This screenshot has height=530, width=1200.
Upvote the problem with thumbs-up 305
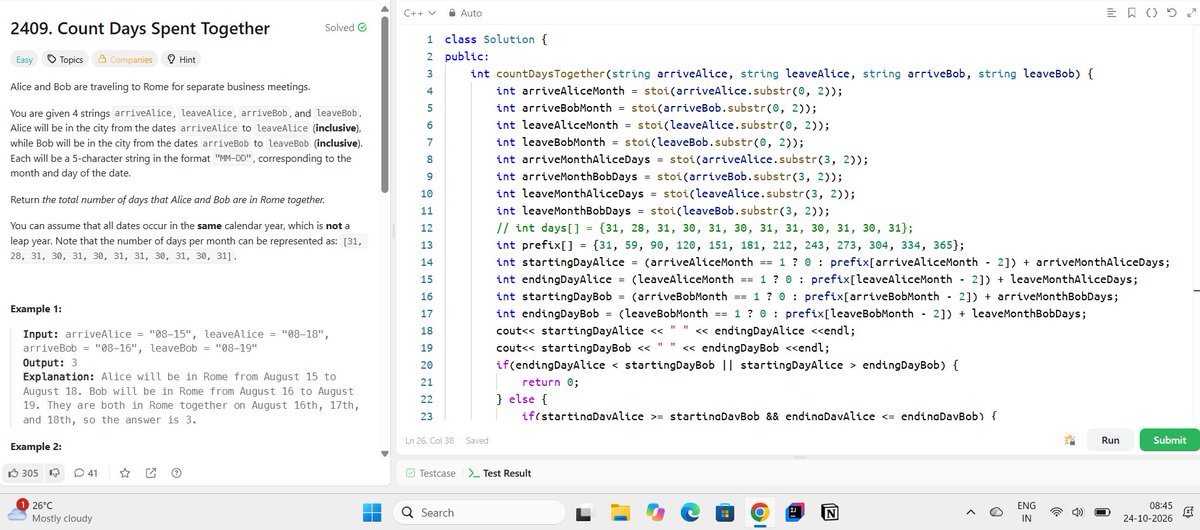tap(24, 473)
